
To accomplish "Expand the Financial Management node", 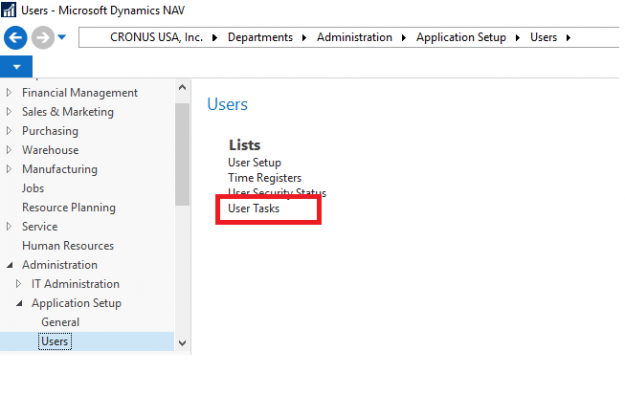I will tap(9, 92).
